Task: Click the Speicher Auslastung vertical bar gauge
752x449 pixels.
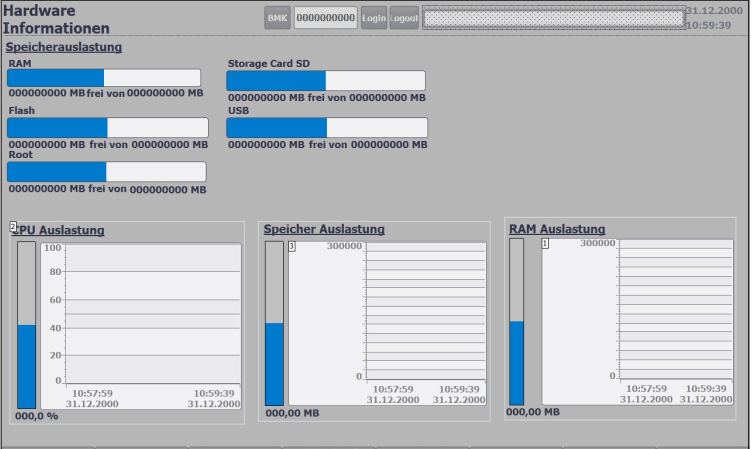Action: (274, 323)
